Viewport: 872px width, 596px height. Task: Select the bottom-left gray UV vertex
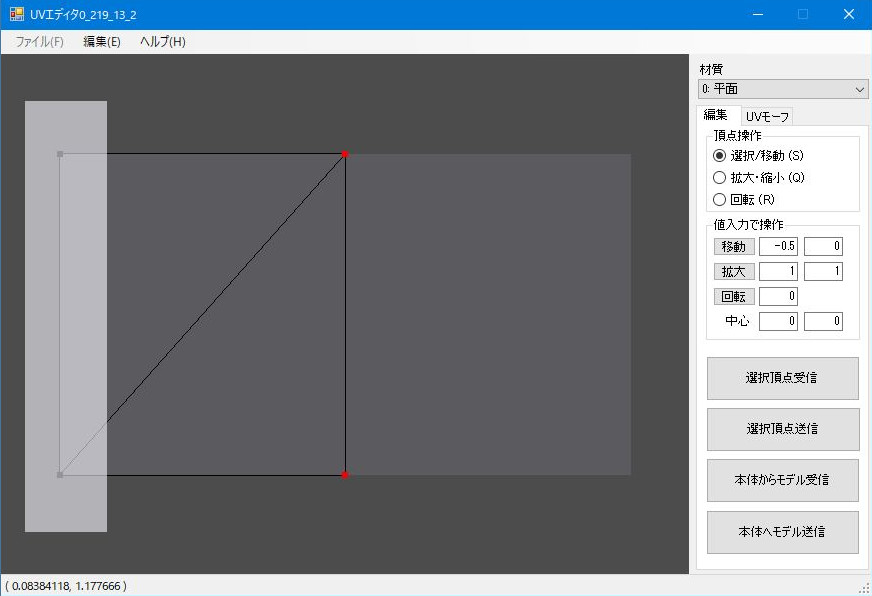60,475
